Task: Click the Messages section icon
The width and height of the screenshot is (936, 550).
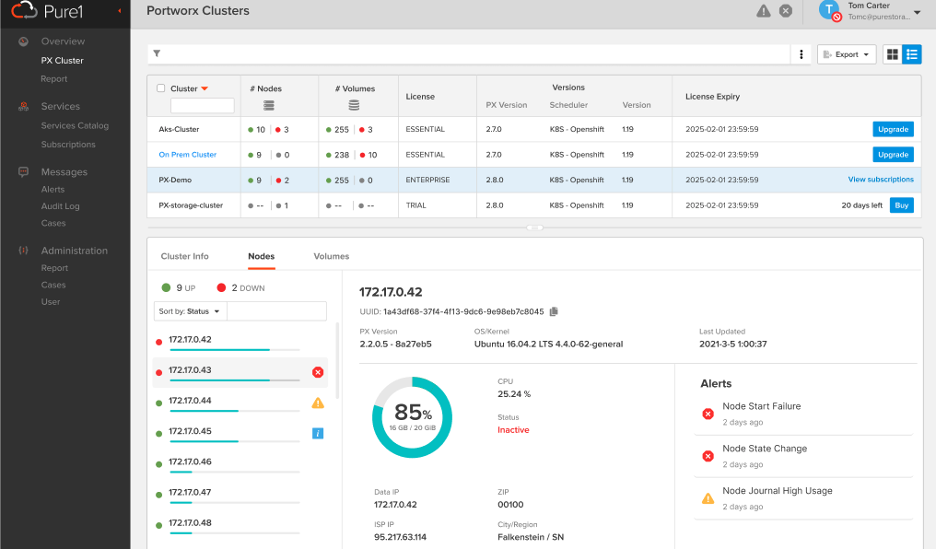Action: click(x=23, y=172)
